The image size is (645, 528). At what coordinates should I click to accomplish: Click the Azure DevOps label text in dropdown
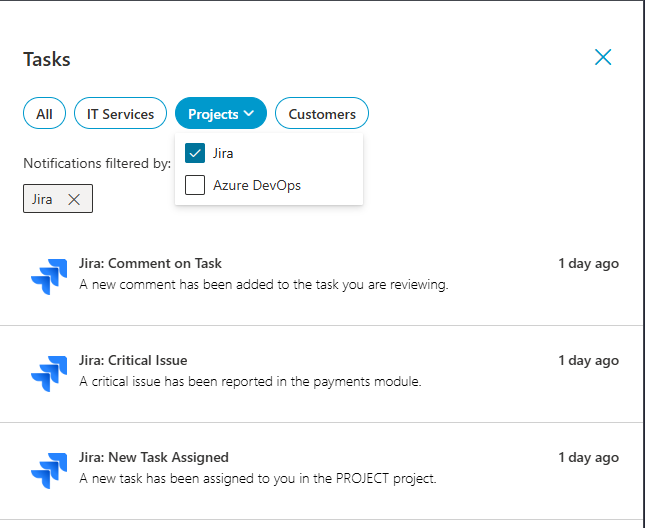(257, 185)
